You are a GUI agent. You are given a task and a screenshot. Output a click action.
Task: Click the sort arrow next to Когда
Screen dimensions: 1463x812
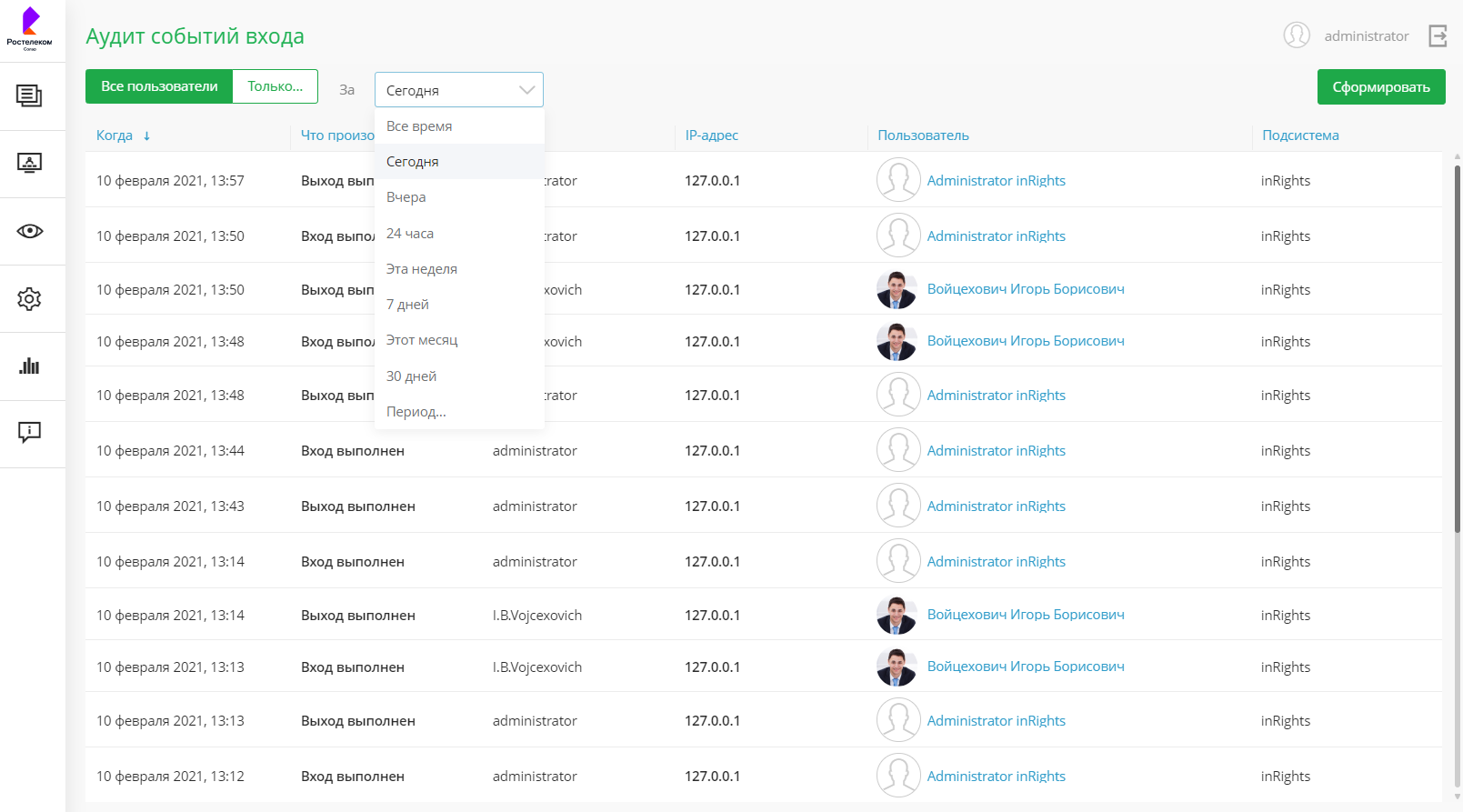coord(146,135)
